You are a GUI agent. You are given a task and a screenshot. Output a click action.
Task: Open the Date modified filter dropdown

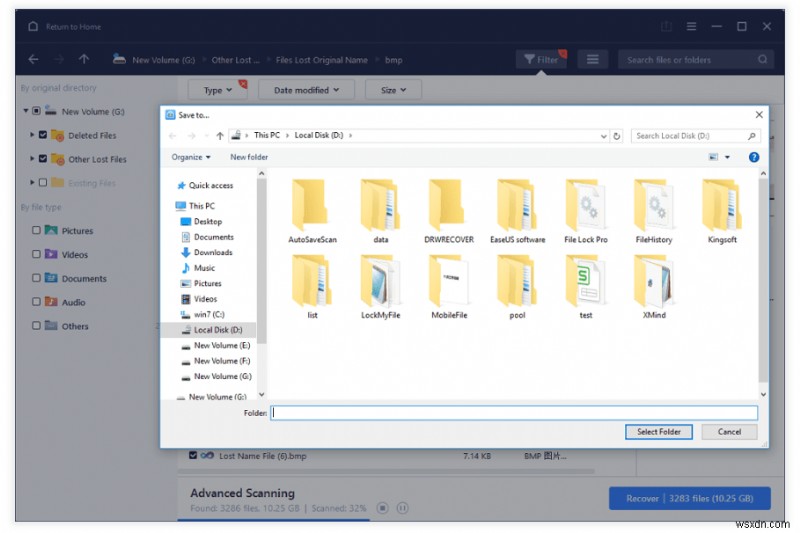[306, 90]
